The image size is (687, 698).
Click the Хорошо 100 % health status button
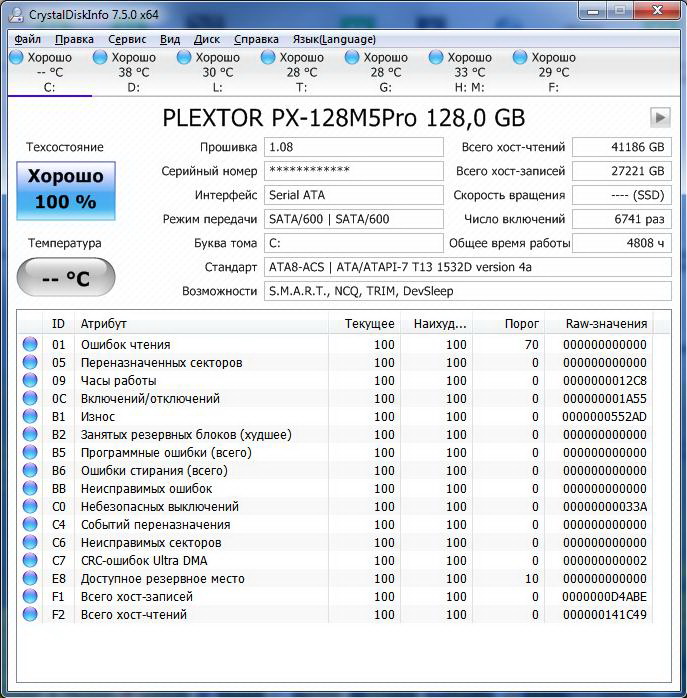coord(66,191)
